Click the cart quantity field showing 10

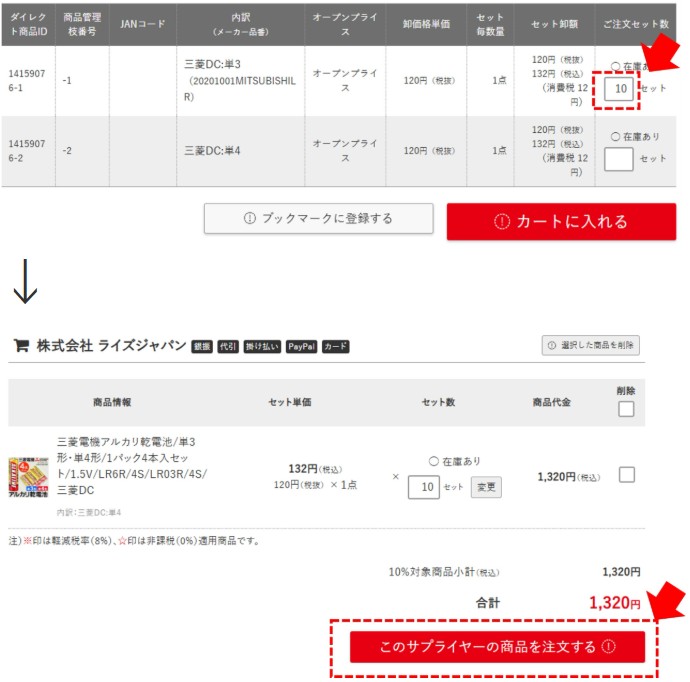pos(425,487)
